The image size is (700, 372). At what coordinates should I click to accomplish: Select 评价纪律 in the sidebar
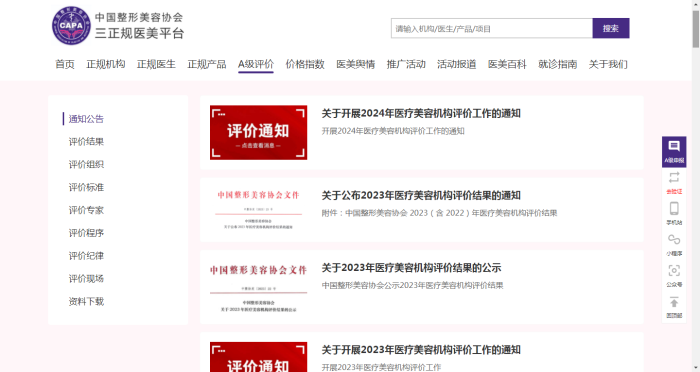point(86,255)
